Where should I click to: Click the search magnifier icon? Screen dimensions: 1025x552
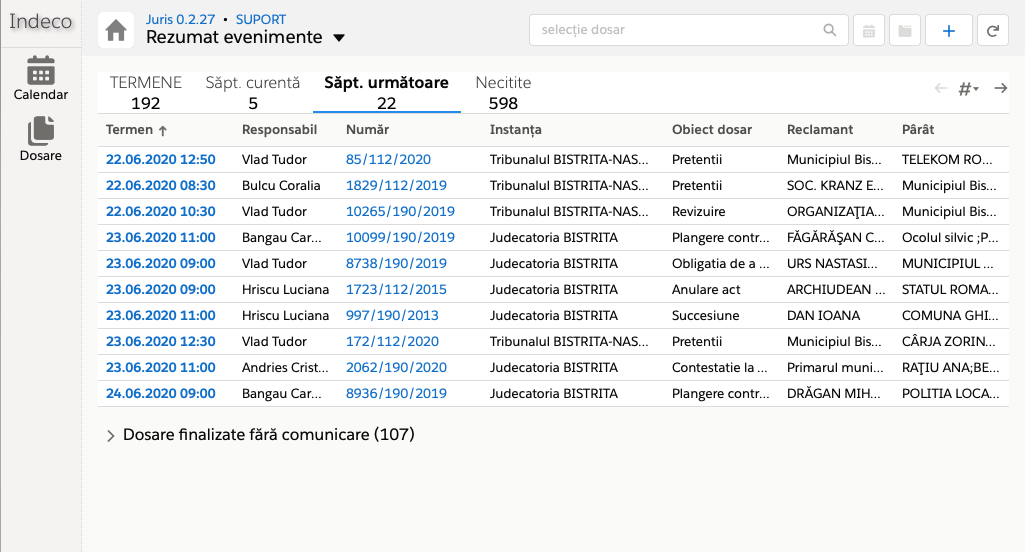coord(830,30)
